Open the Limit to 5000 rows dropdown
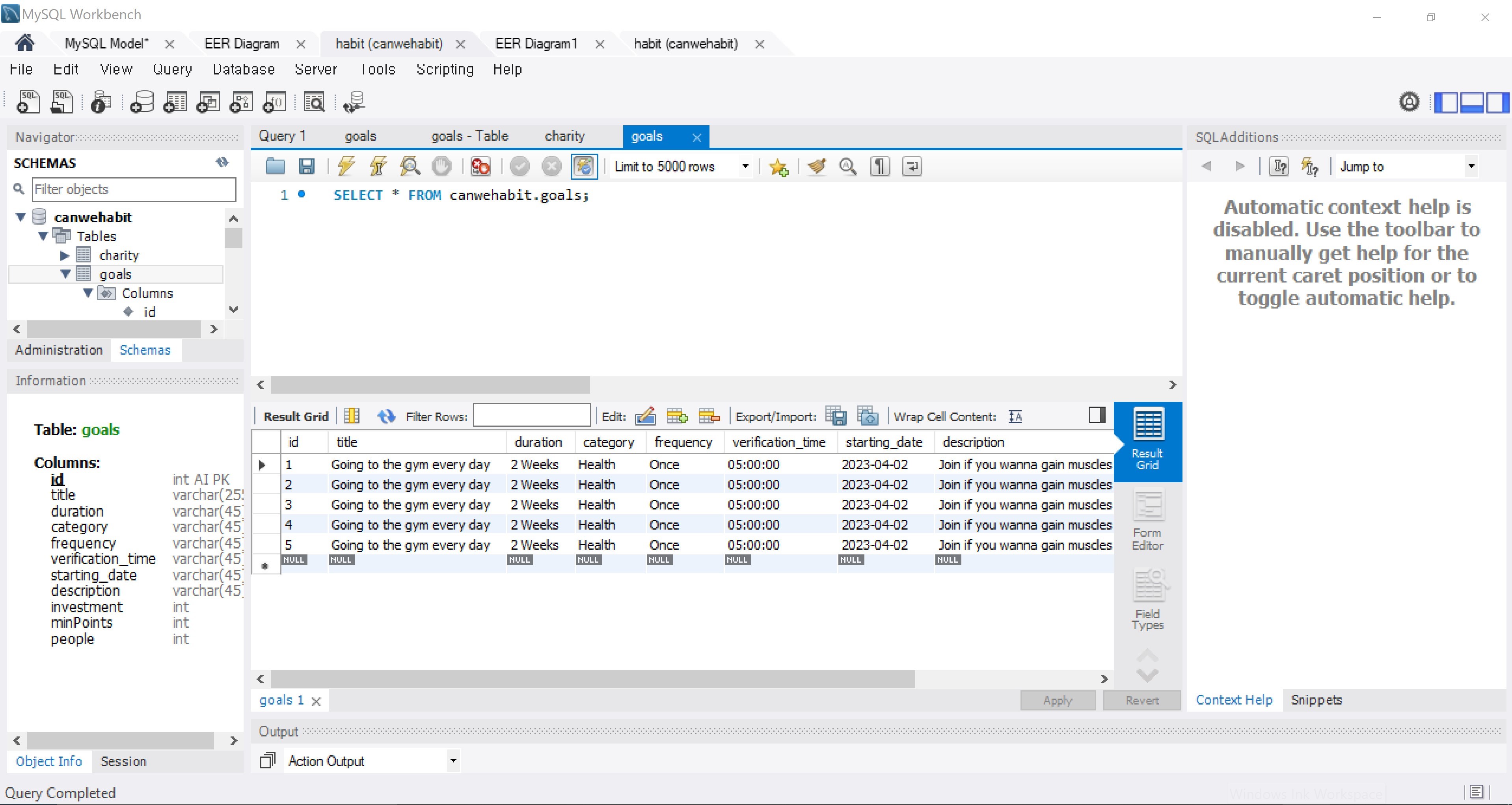Image resolution: width=1512 pixels, height=805 pixels. [745, 167]
